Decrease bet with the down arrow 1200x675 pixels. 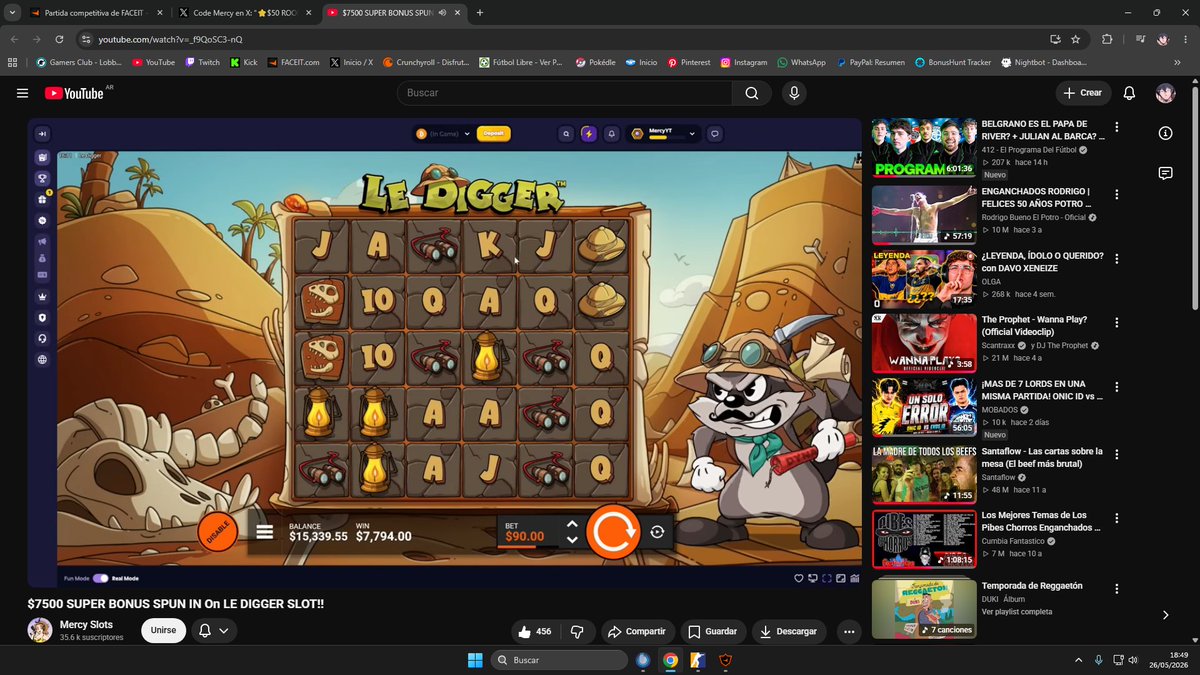572,540
